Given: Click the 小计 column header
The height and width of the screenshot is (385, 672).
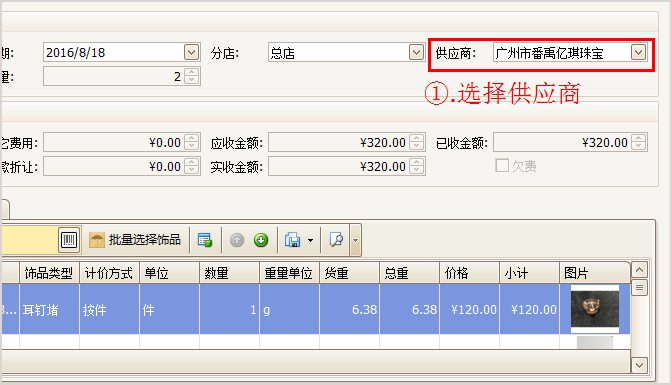Looking at the screenshot, I should point(529,273).
